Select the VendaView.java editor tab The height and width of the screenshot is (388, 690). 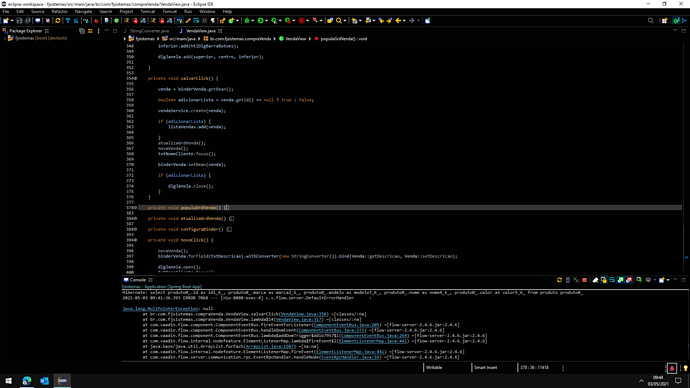click(200, 31)
